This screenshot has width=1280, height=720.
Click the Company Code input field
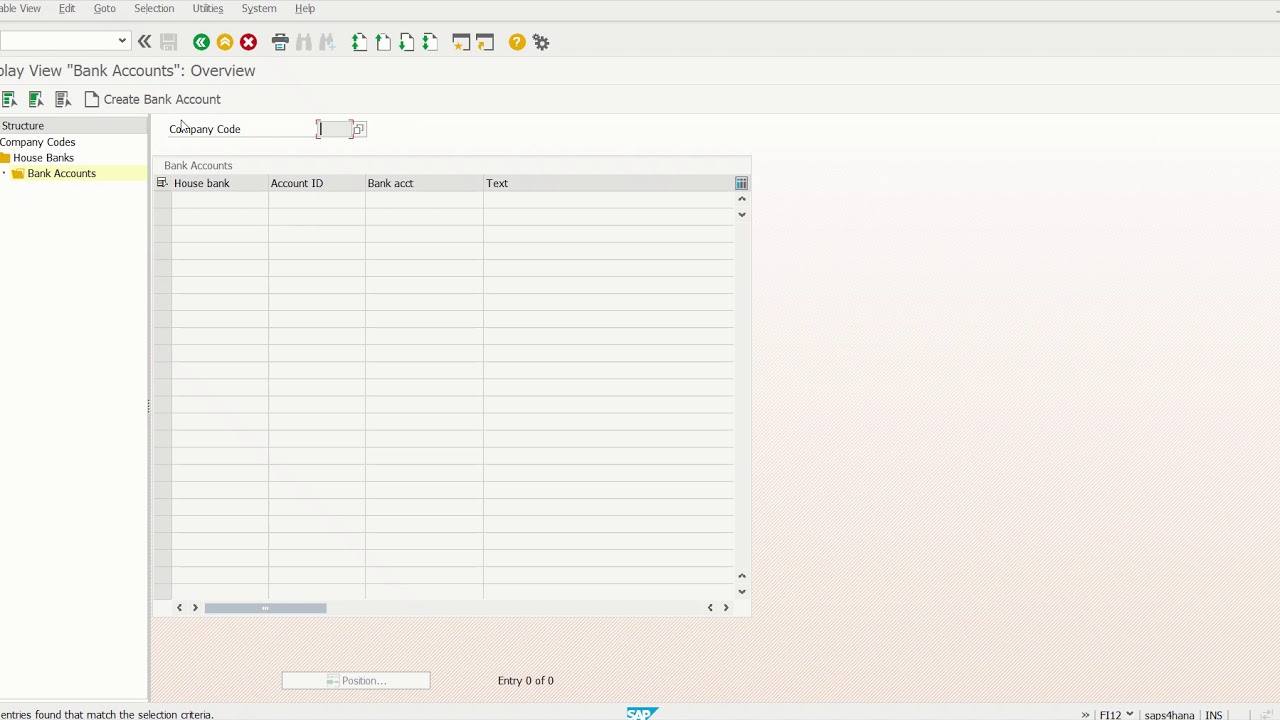(334, 129)
